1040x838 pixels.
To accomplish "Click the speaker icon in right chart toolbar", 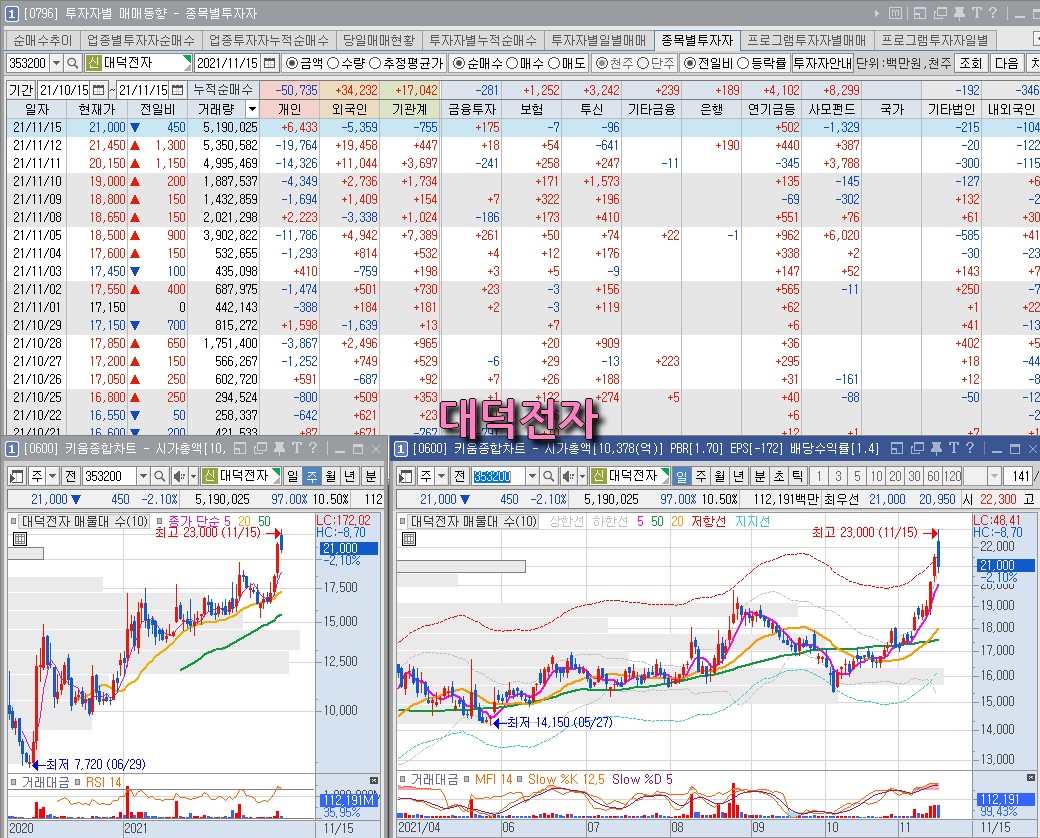I will click(x=568, y=476).
